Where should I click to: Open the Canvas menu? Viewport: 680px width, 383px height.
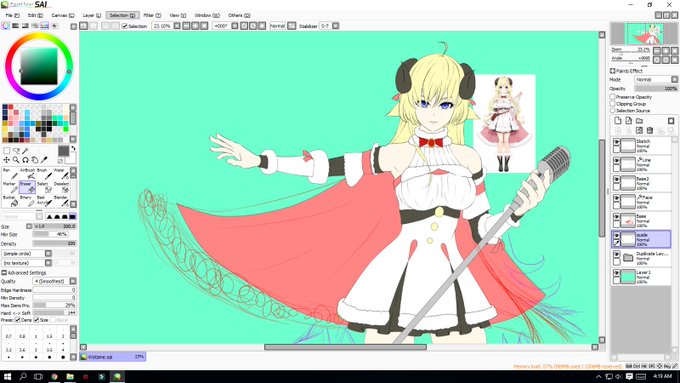63,15
